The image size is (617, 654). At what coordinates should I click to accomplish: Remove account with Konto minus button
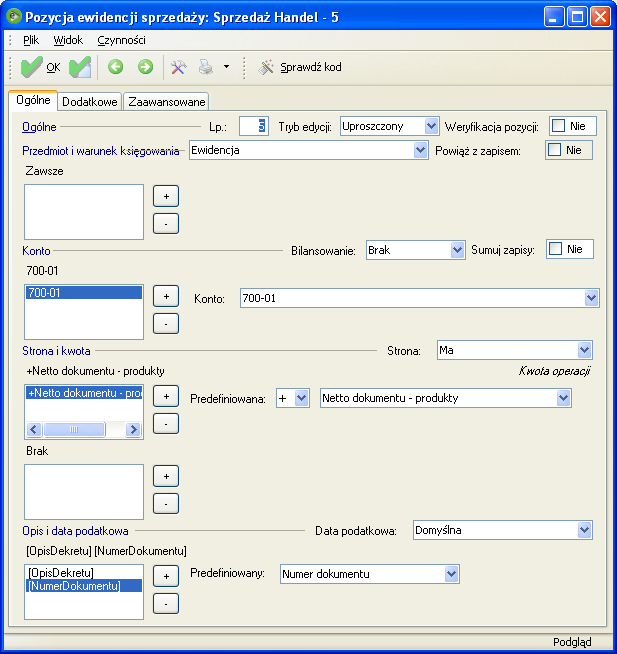pyautogui.click(x=166, y=324)
